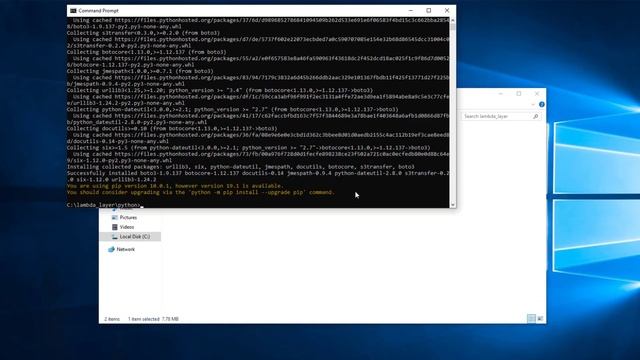Viewport: 640px width, 360px height.
Task: Select Network in the navigation pane
Action: click(125, 249)
